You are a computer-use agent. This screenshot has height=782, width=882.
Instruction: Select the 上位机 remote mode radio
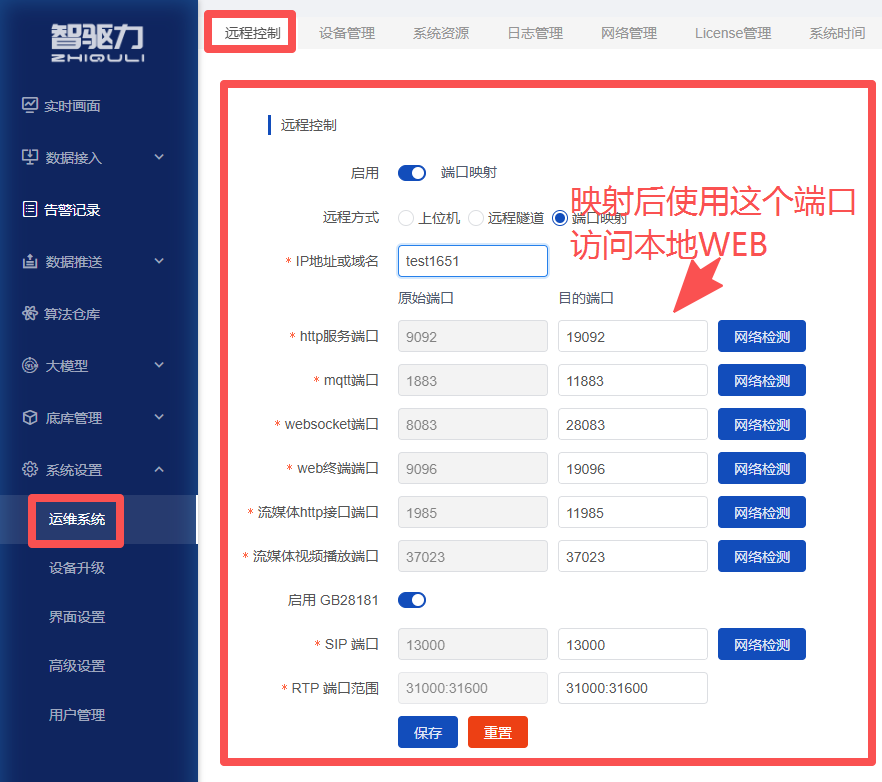(406, 218)
